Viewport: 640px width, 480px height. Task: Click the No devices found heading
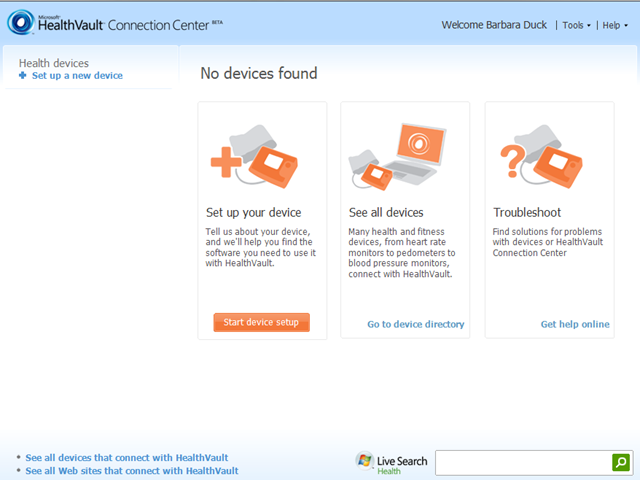point(259,73)
